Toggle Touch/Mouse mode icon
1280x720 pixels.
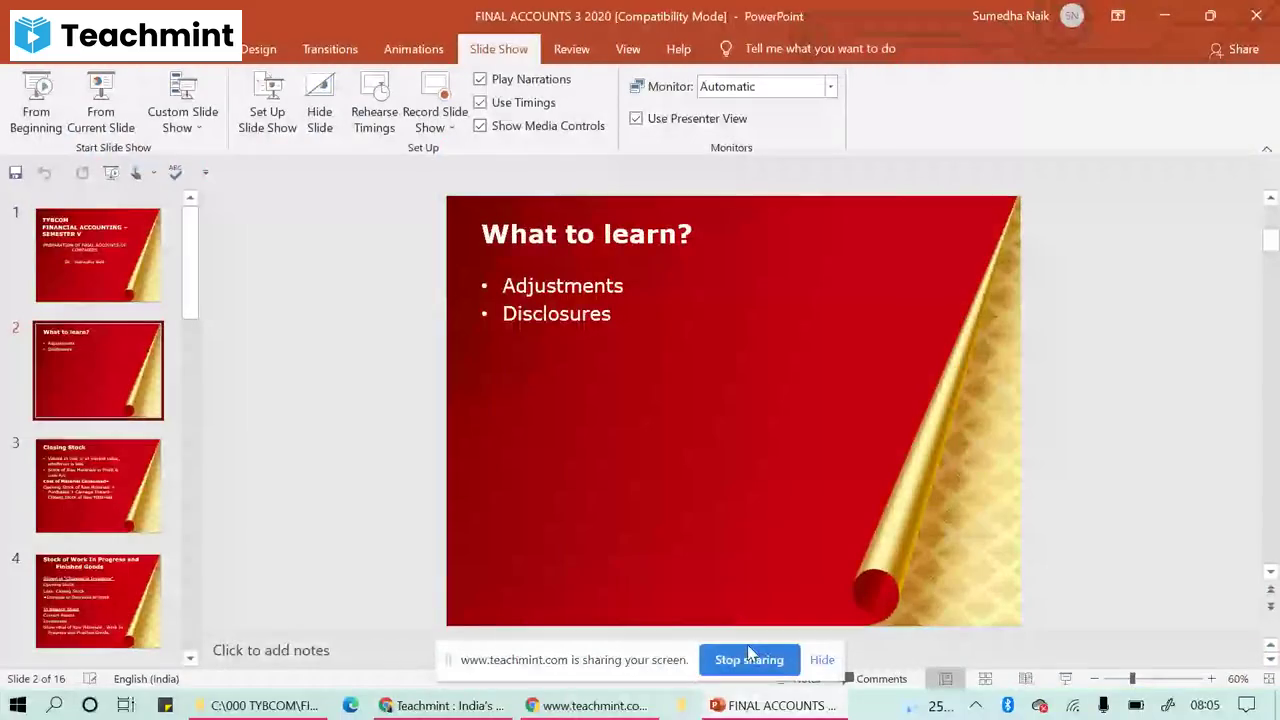click(137, 173)
